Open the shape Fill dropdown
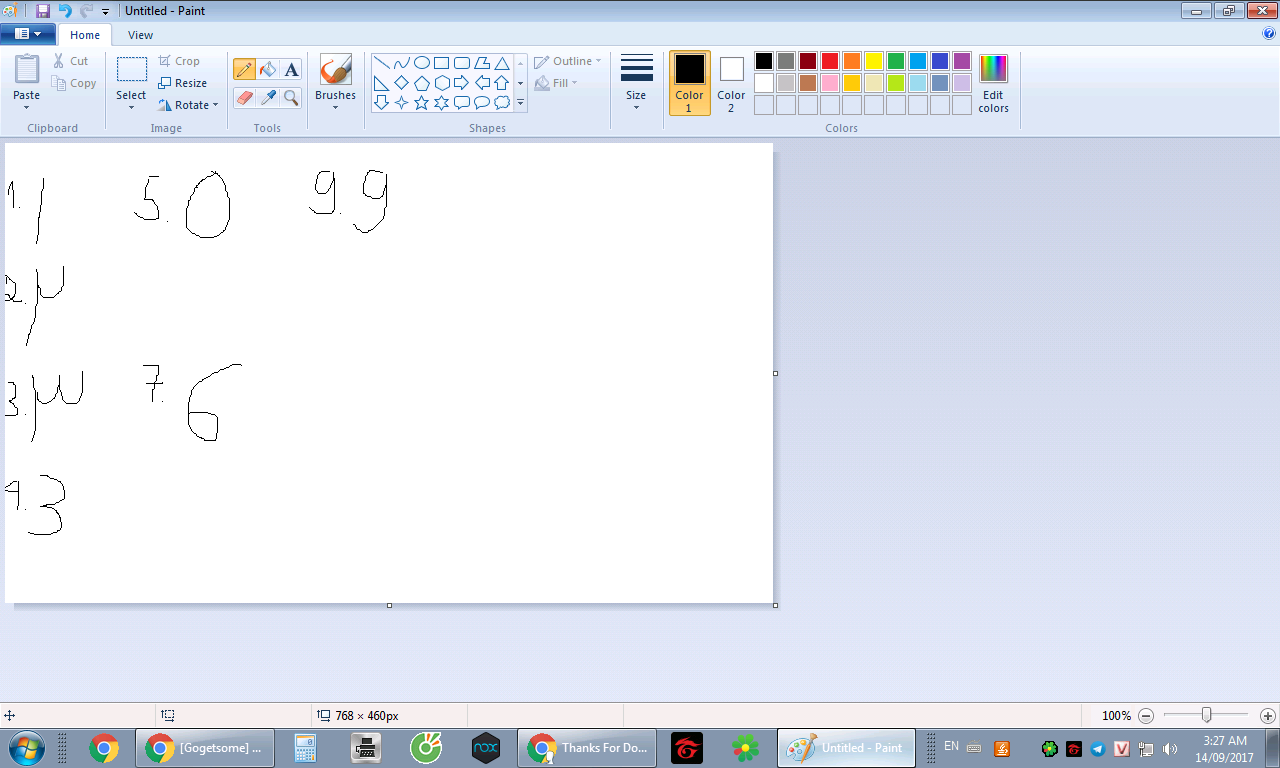This screenshot has height=768, width=1280. [x=557, y=83]
